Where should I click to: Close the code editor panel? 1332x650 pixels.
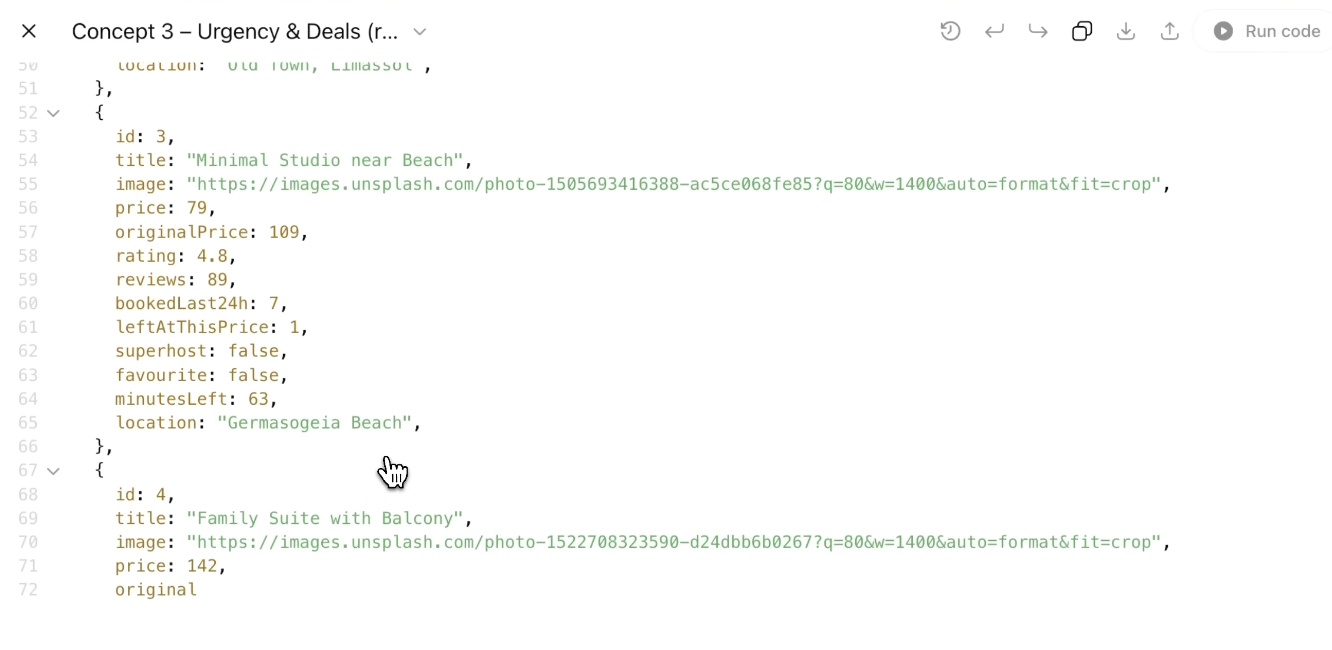click(29, 31)
